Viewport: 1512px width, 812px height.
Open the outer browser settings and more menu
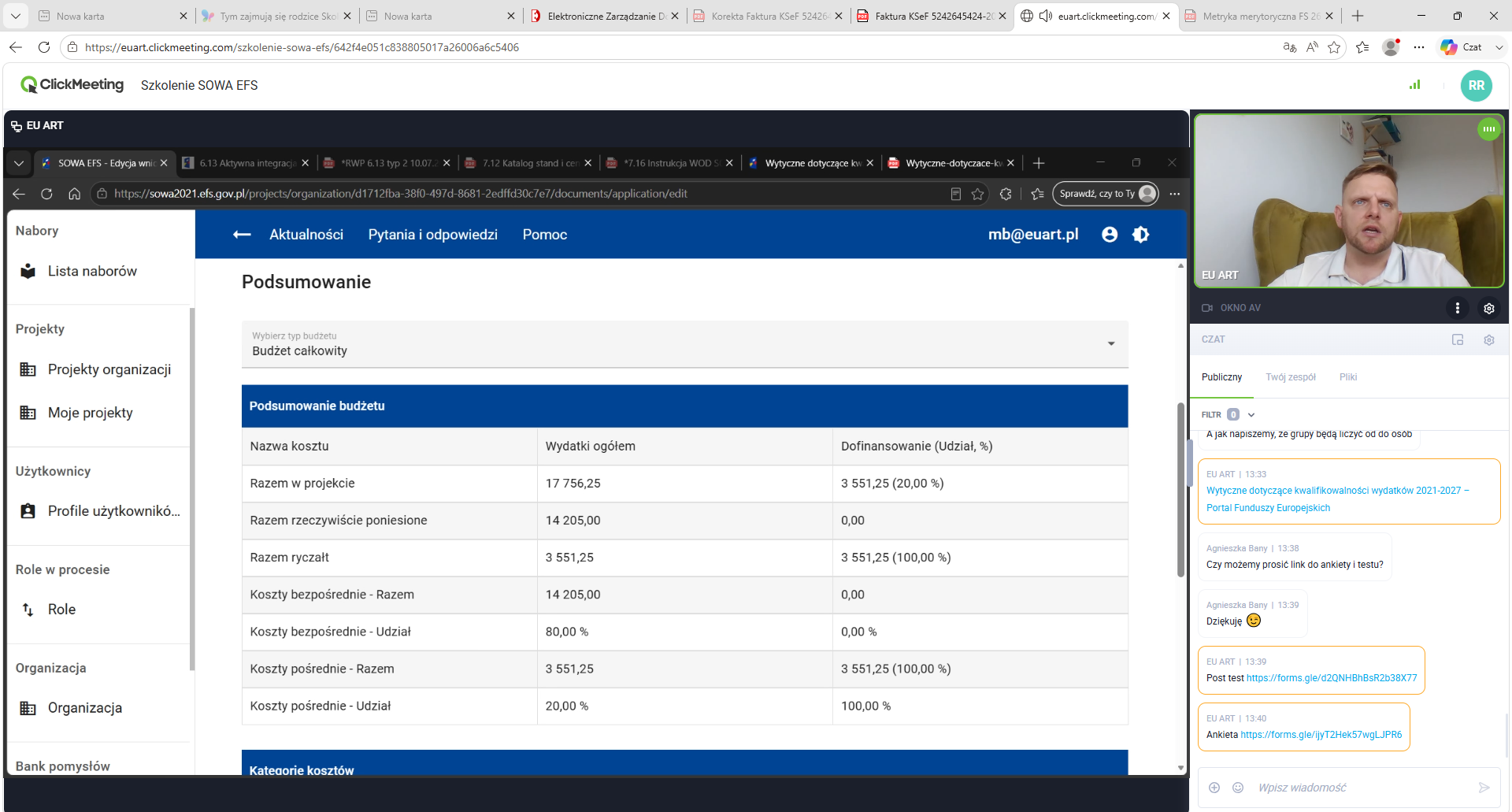coord(1419,47)
